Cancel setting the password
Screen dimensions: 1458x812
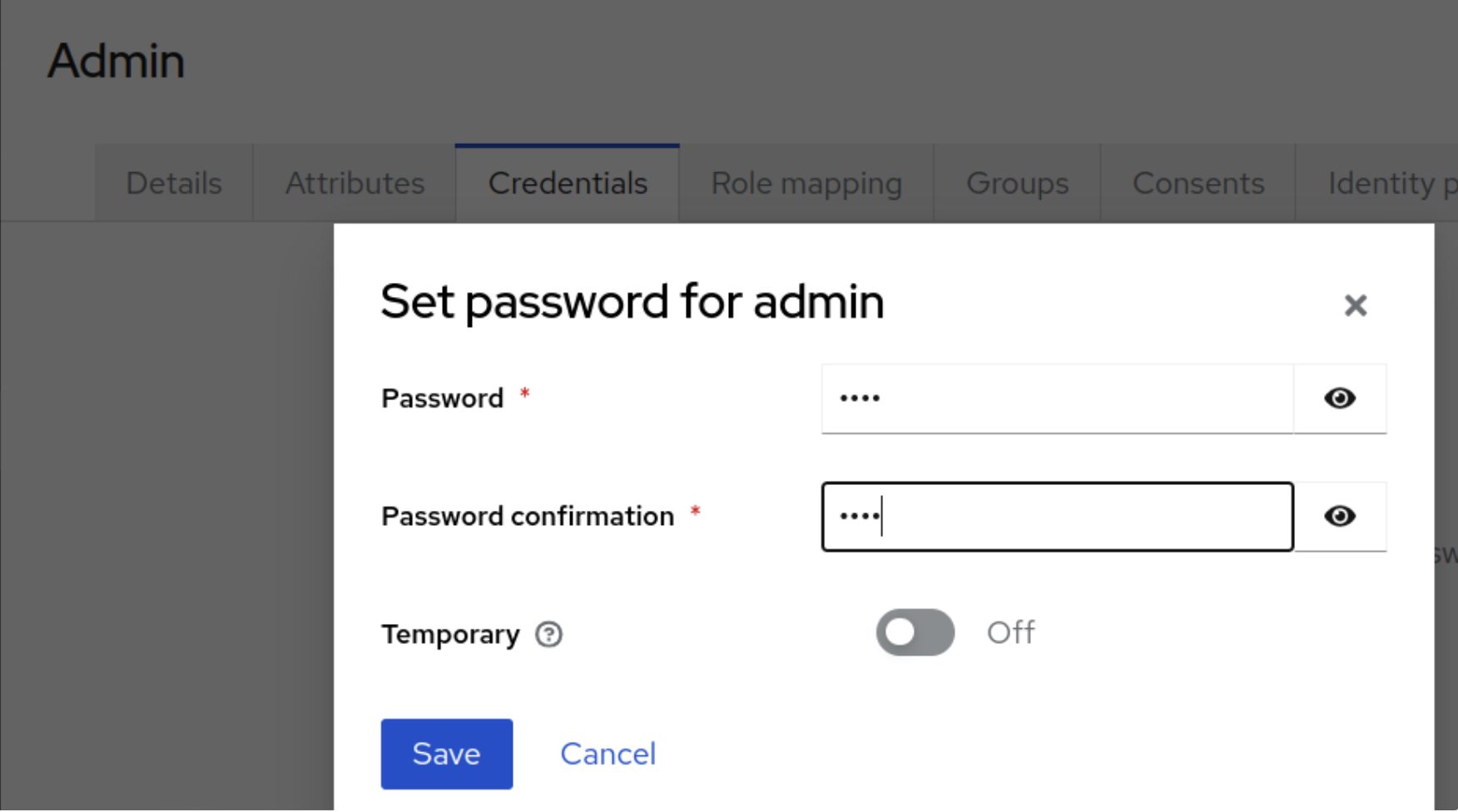coord(607,754)
